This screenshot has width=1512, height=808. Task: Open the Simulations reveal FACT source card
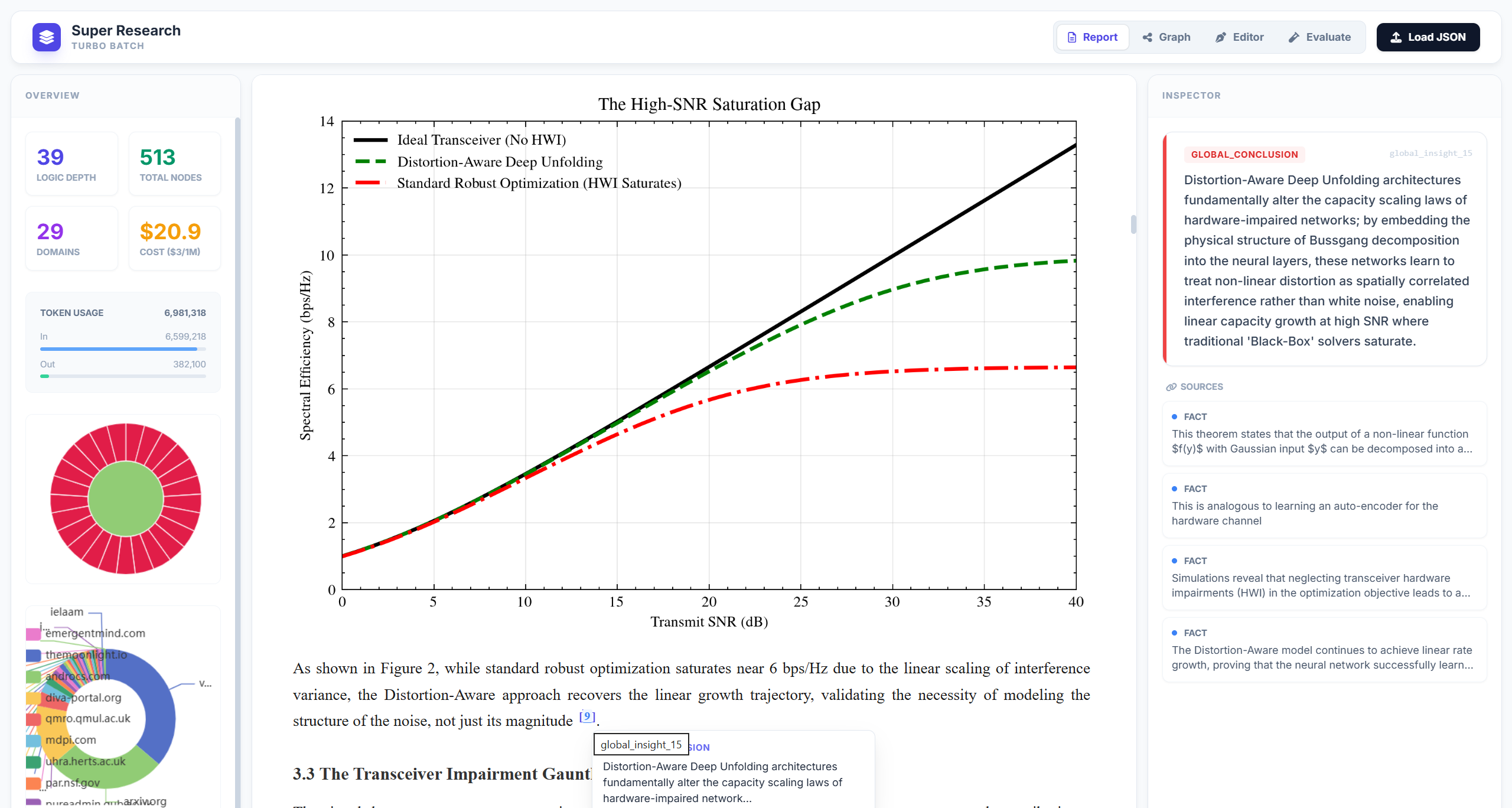pyautogui.click(x=1324, y=578)
